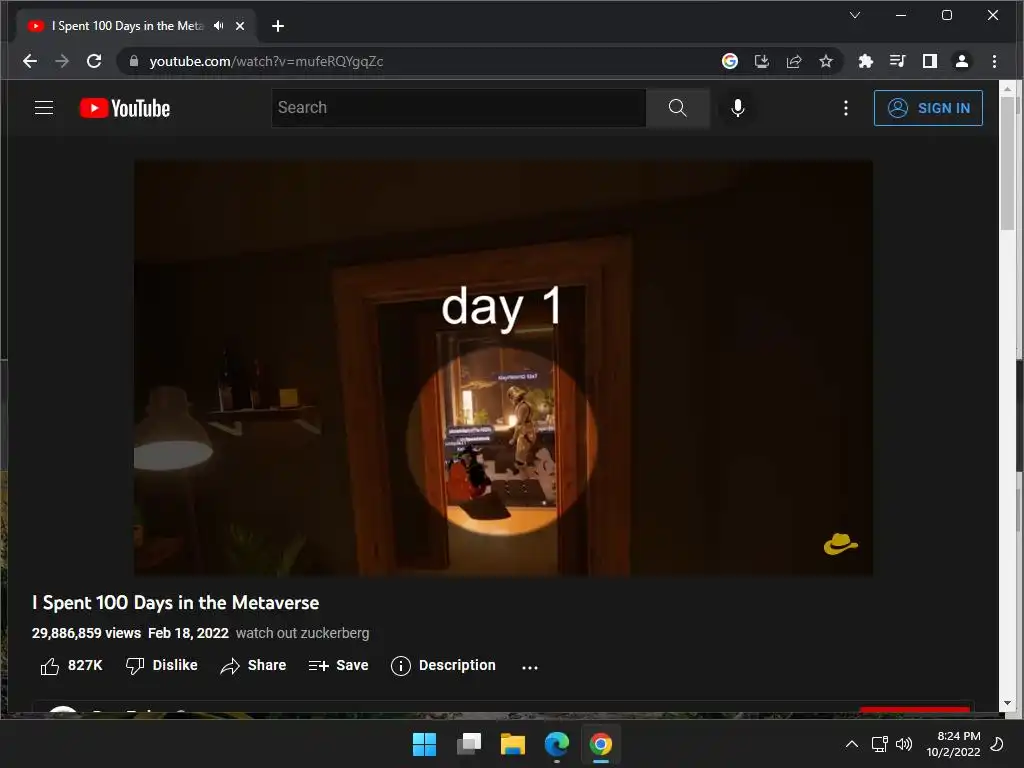Expand tab search chevron
Image resolution: width=1024 pixels, height=768 pixels.
(x=854, y=15)
